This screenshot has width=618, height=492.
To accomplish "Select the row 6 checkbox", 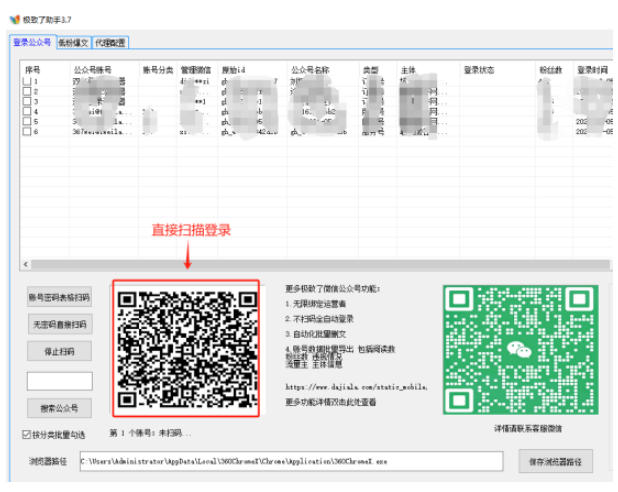I will [x=26, y=131].
